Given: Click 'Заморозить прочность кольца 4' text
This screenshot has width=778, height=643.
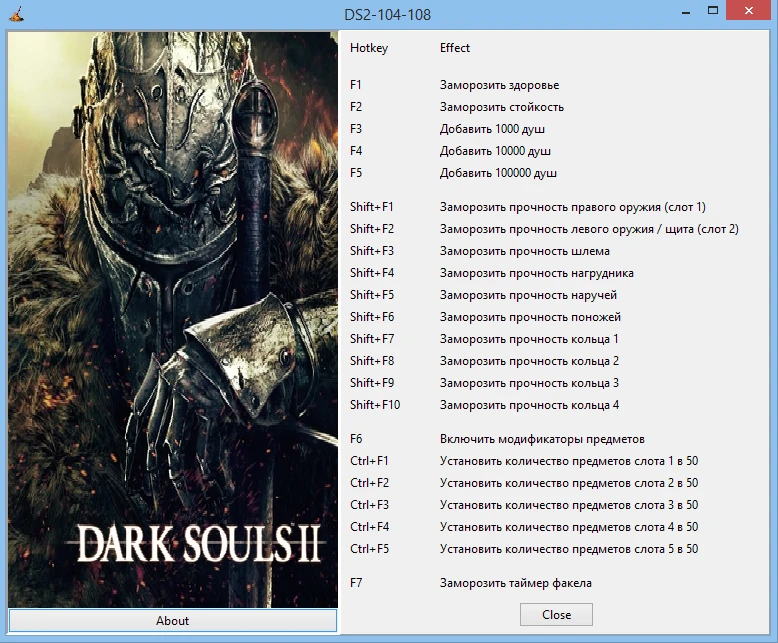Looking at the screenshot, I should tap(529, 405).
